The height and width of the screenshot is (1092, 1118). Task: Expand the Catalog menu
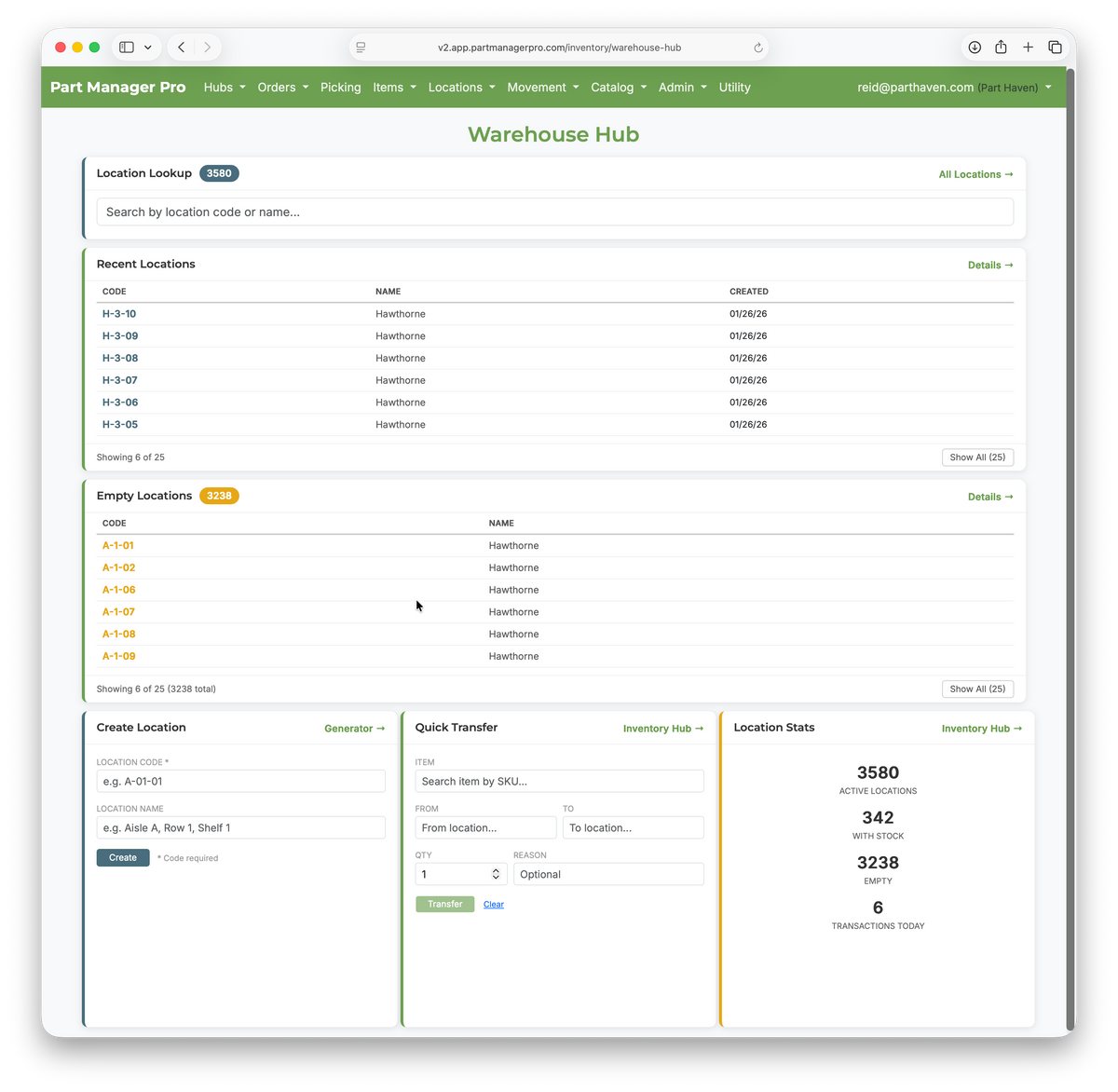[619, 88]
